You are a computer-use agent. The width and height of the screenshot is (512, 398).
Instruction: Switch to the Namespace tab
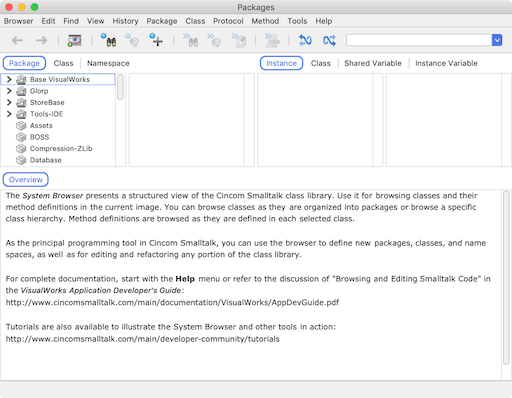click(108, 63)
